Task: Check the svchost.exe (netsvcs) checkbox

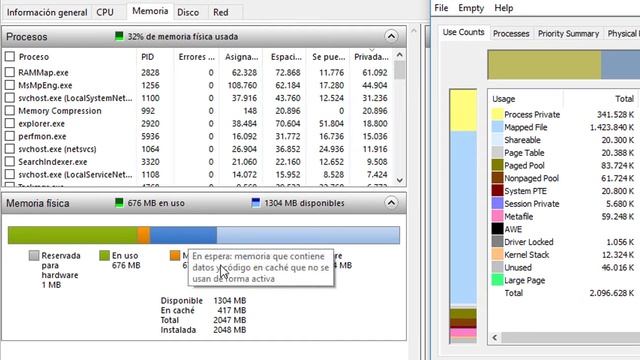Action: [x=10, y=149]
